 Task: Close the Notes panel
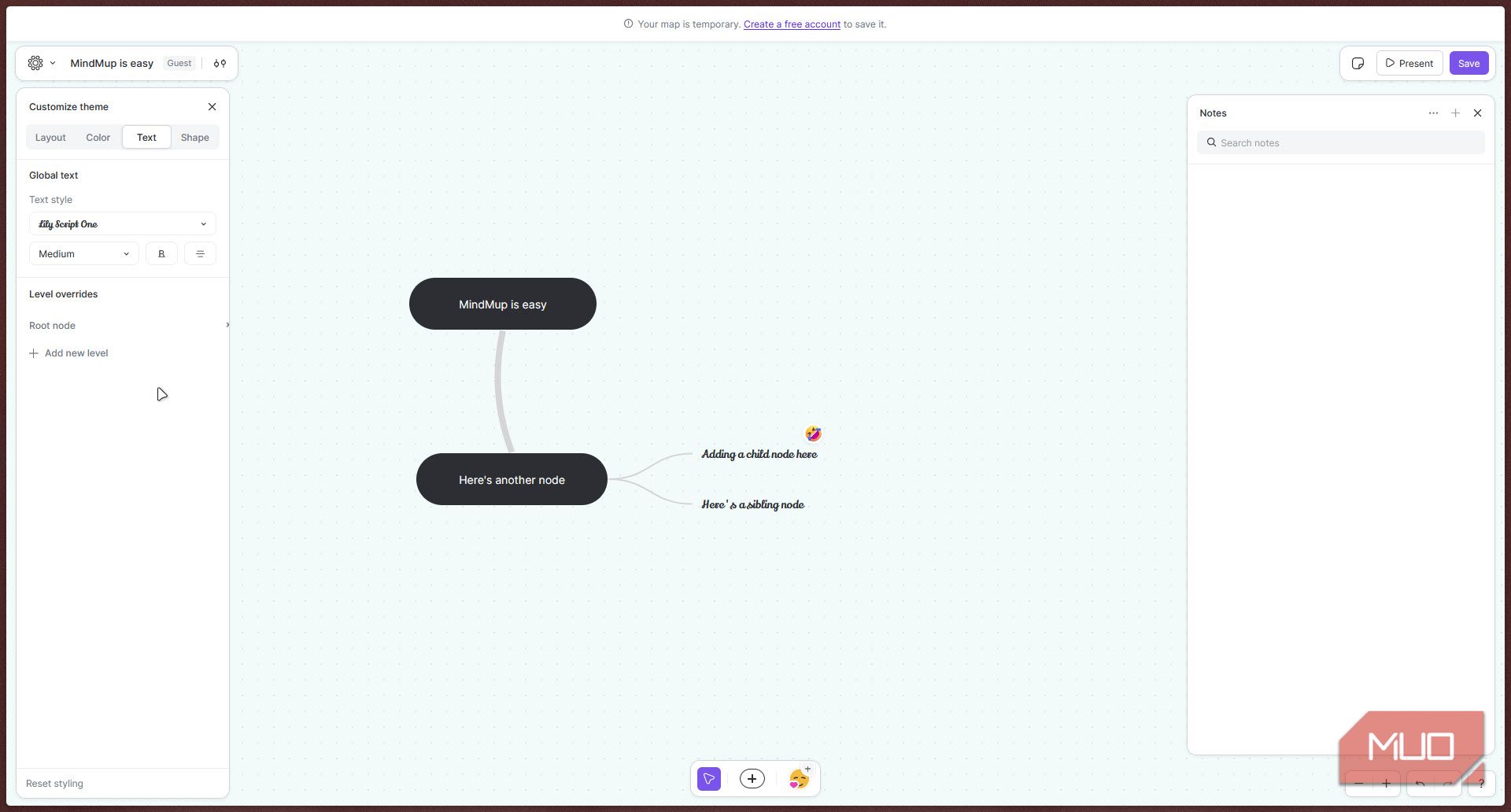(x=1477, y=113)
